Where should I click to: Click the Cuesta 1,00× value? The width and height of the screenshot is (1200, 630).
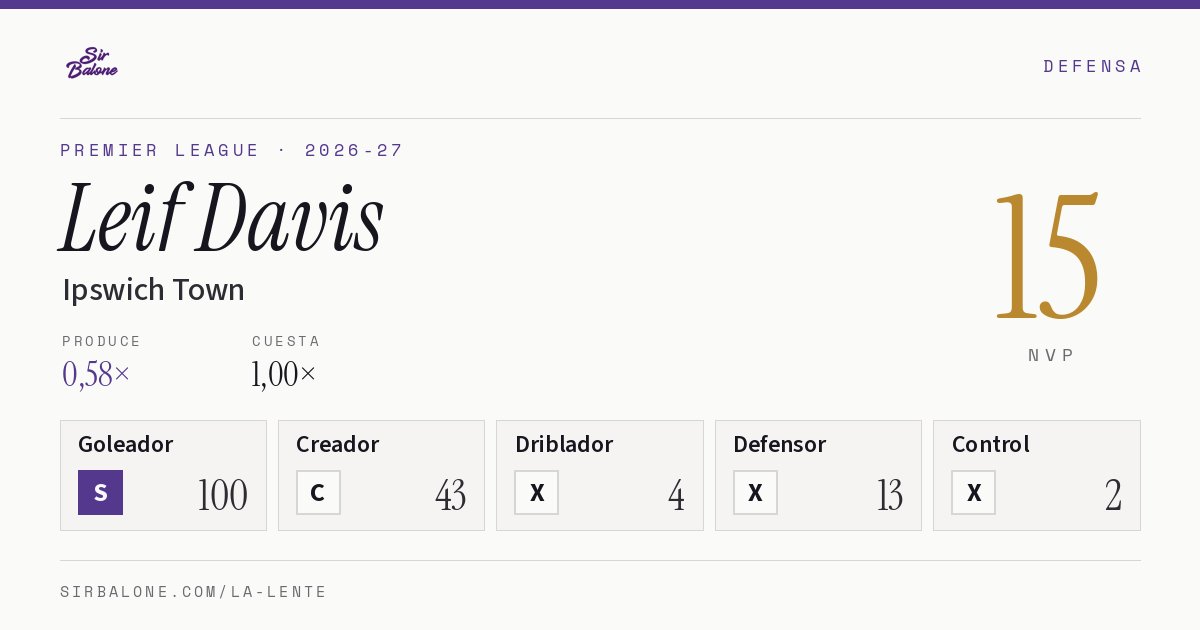284,374
